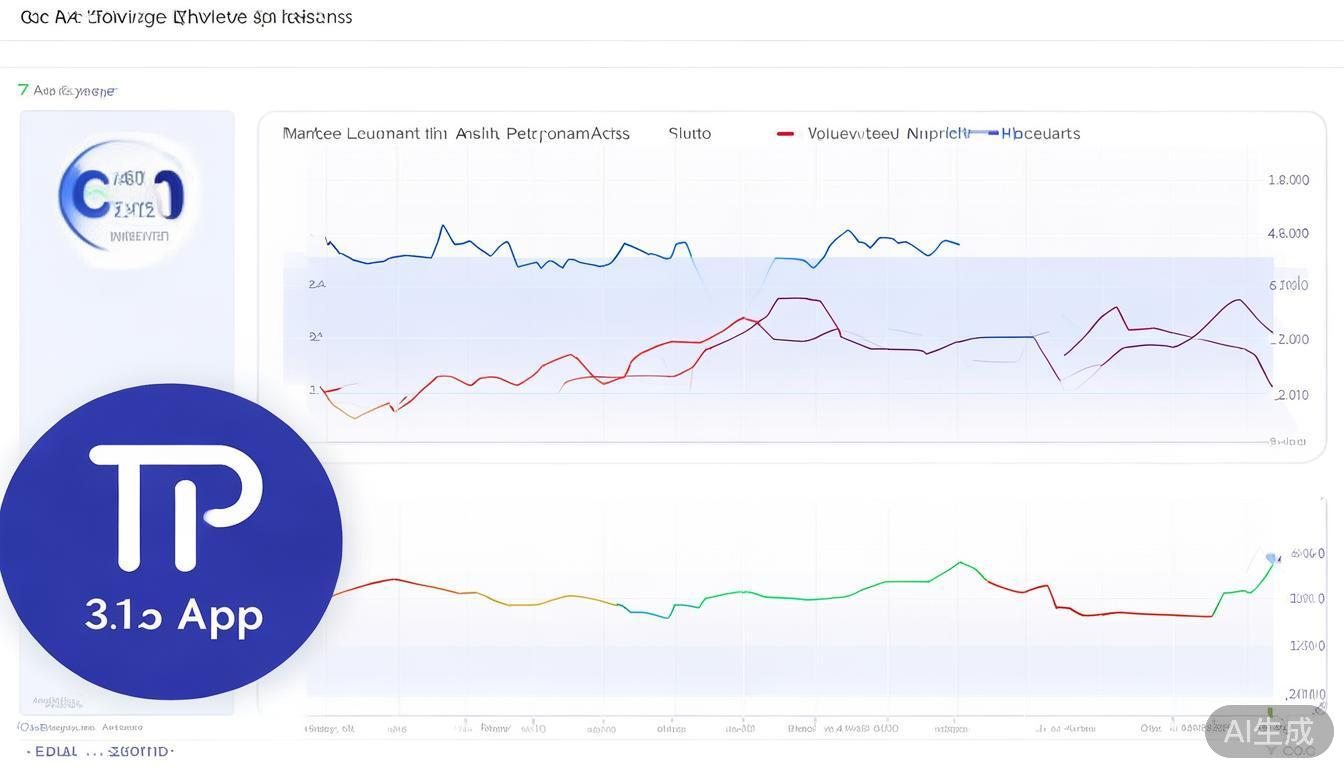Click the green segment peak in lower chart

click(x=959, y=562)
